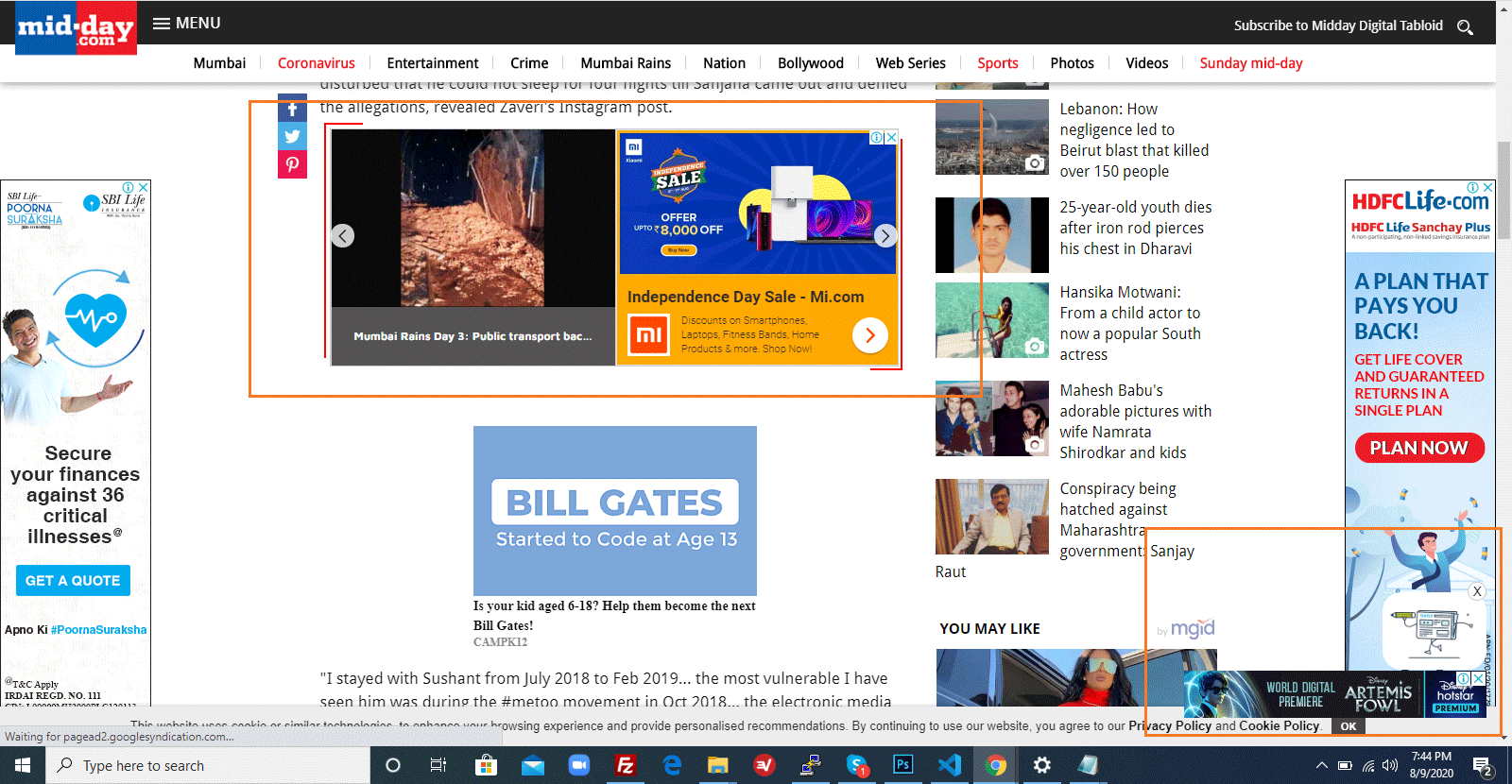Click the mid-day.com logo
Screen dimensions: 1512x784
pyautogui.click(x=76, y=26)
